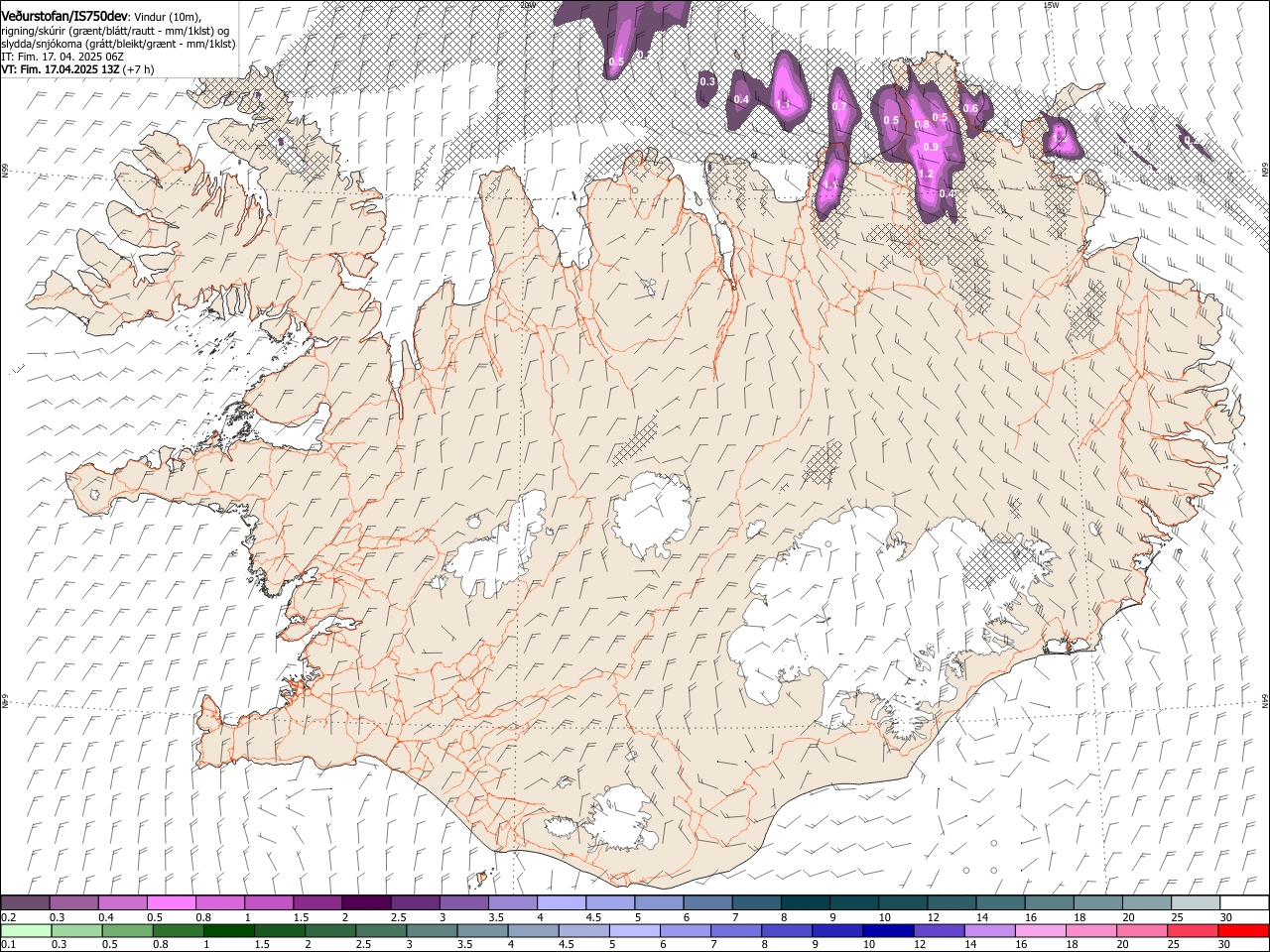Click the upper legend swatch between 14 and 16

(1000, 903)
